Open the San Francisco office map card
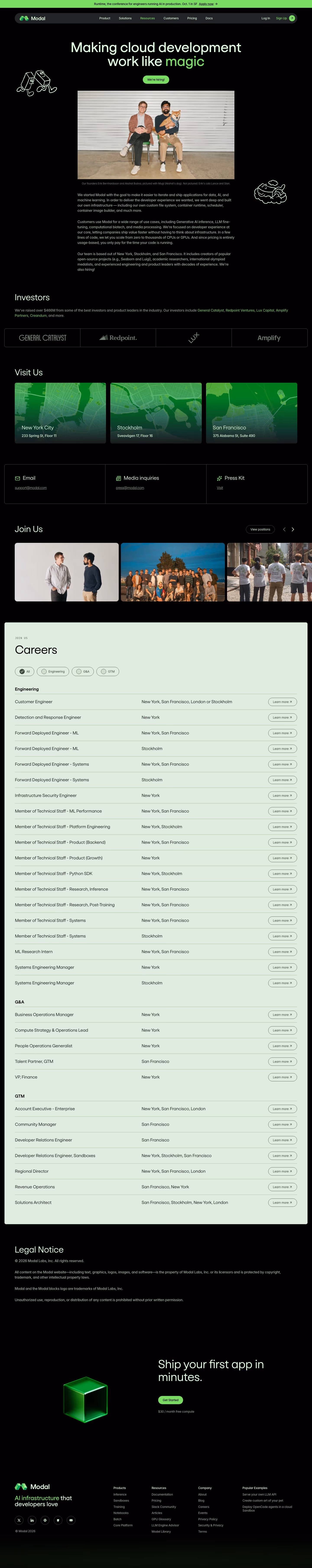312x1568 pixels. [252, 413]
